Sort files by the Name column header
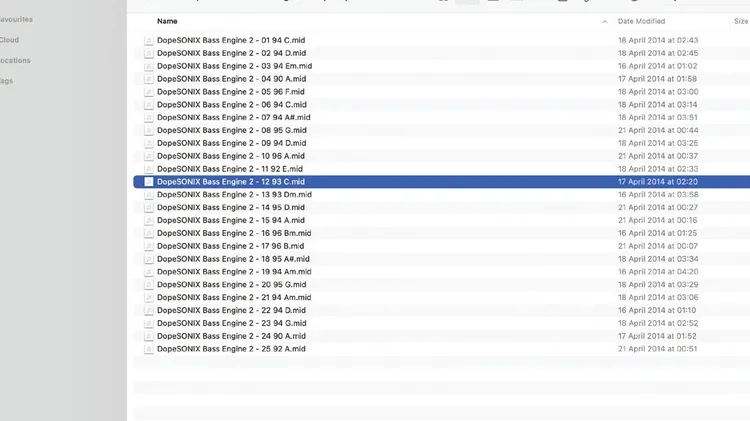This screenshot has height=421, width=750. (x=167, y=21)
